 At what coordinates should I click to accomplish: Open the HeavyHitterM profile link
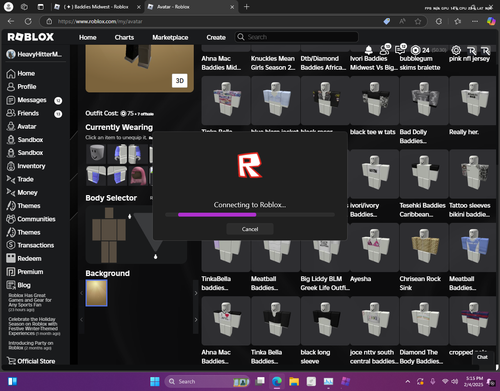click(x=35, y=54)
